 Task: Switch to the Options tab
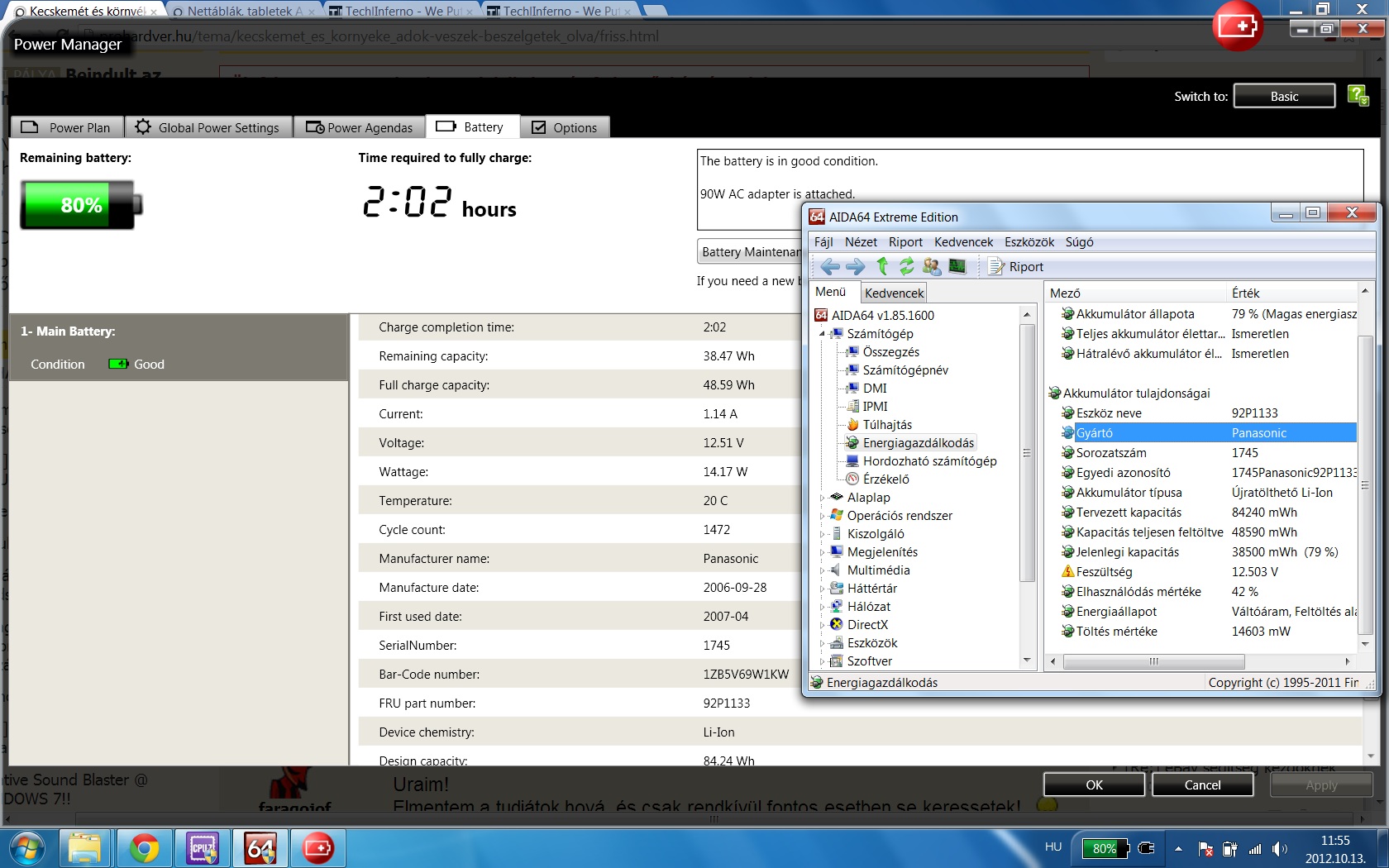coord(566,127)
